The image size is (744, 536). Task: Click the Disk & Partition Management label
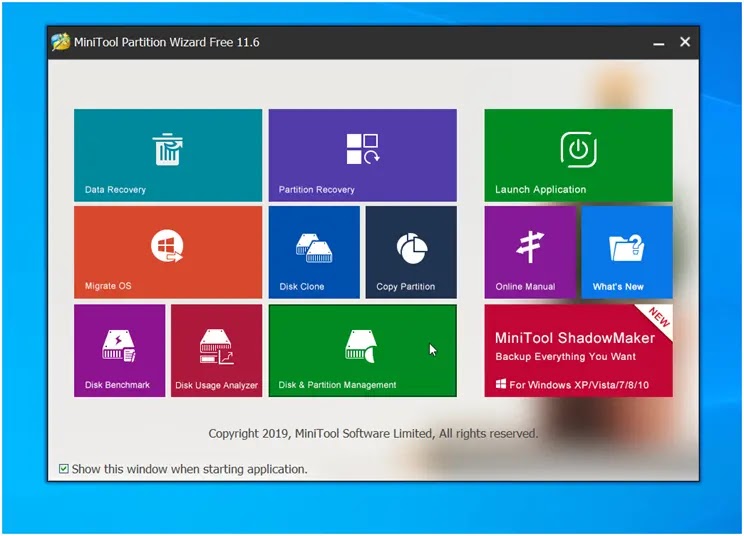[337, 385]
